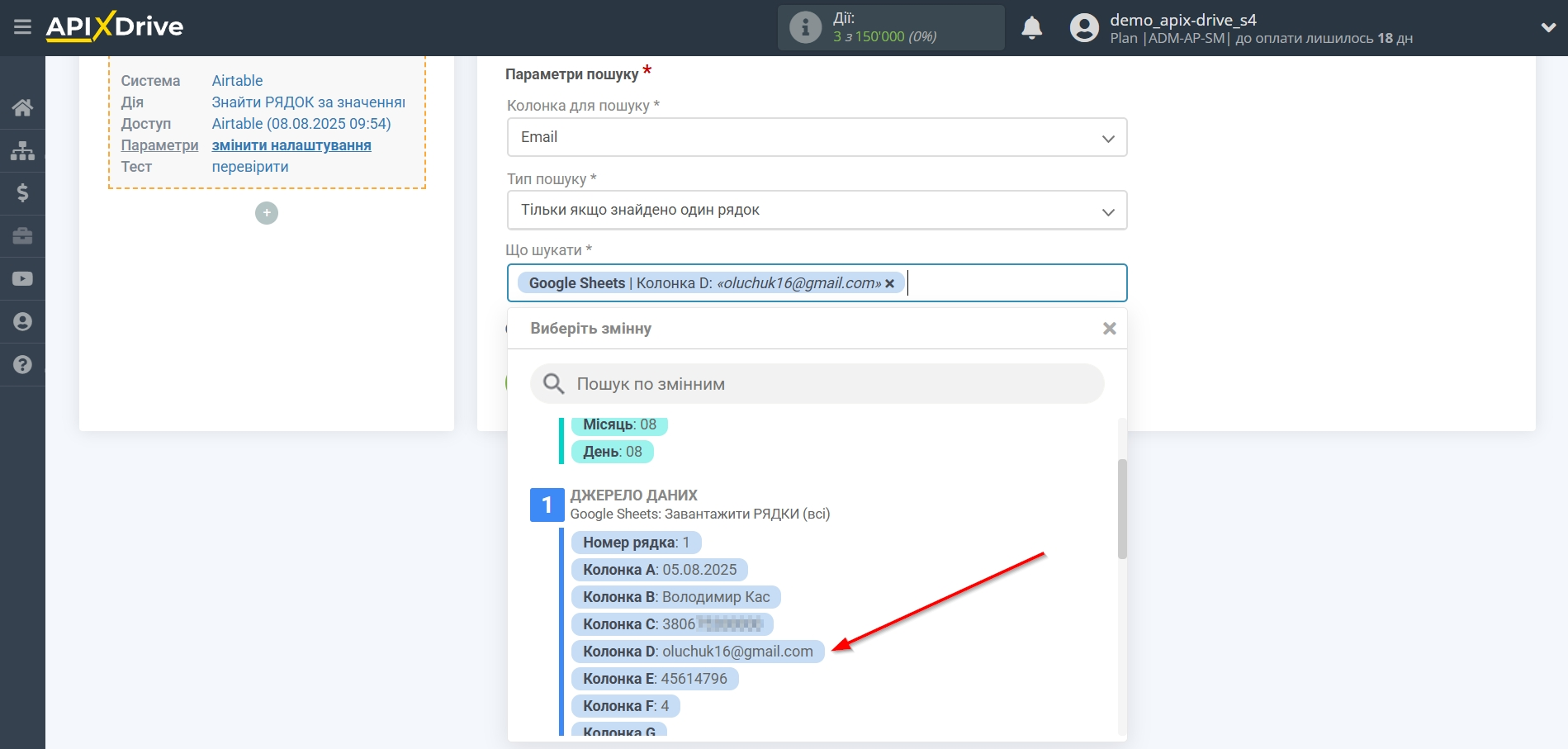Click the magnifier search icon

point(553,383)
